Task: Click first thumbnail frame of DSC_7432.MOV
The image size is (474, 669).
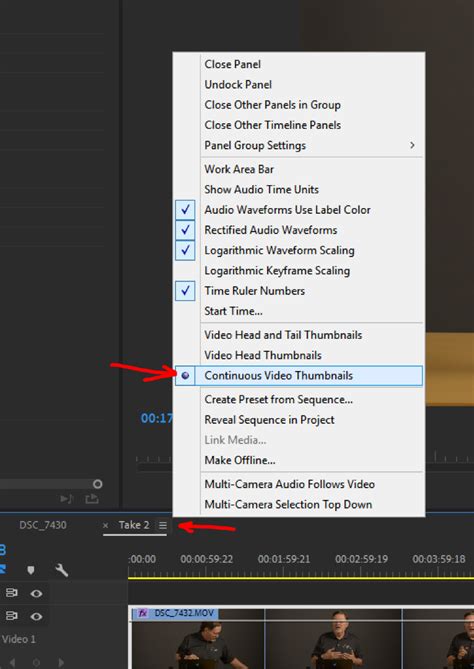Action: 198,644
